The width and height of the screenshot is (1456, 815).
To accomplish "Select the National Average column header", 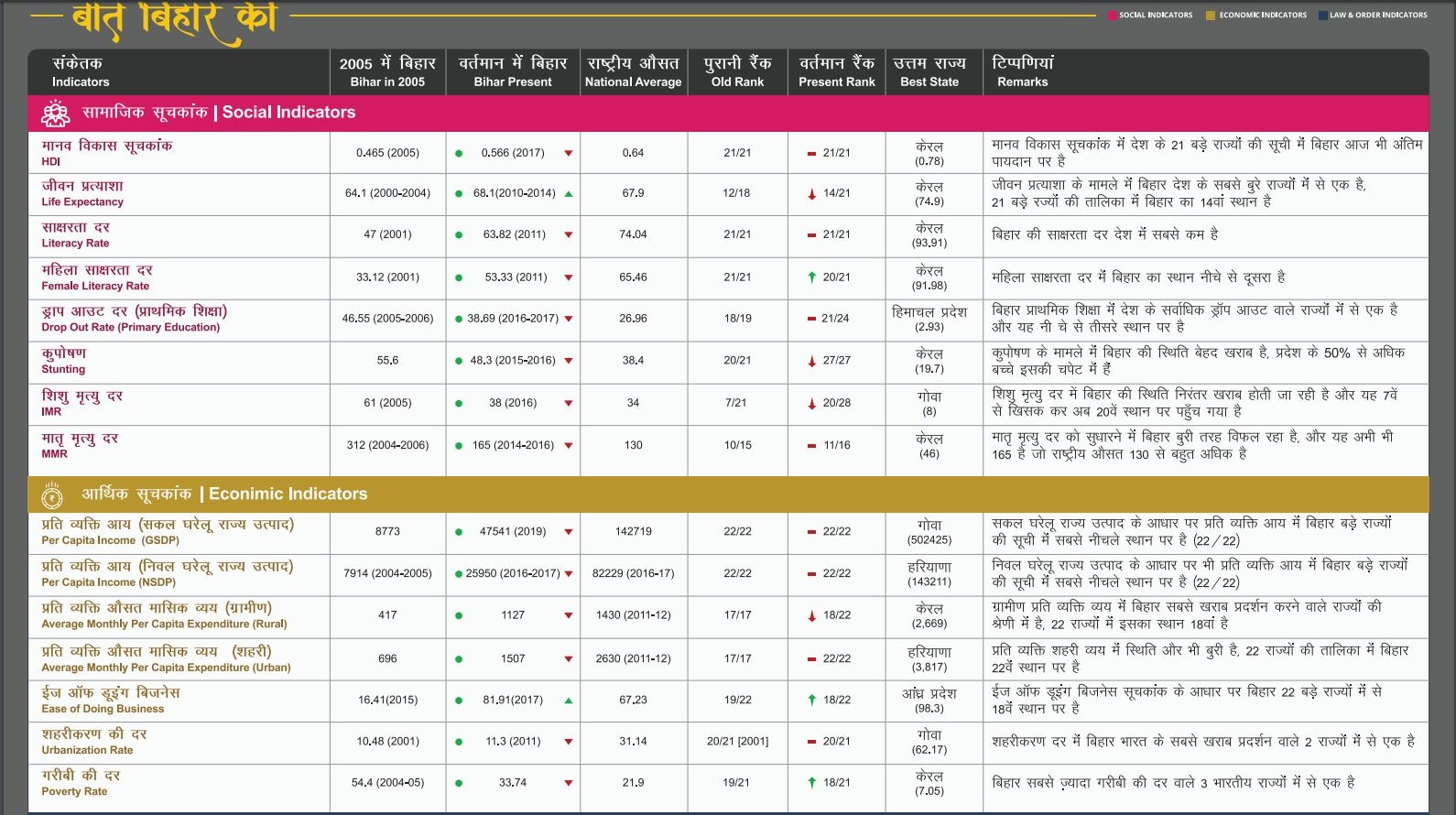I will [634, 72].
